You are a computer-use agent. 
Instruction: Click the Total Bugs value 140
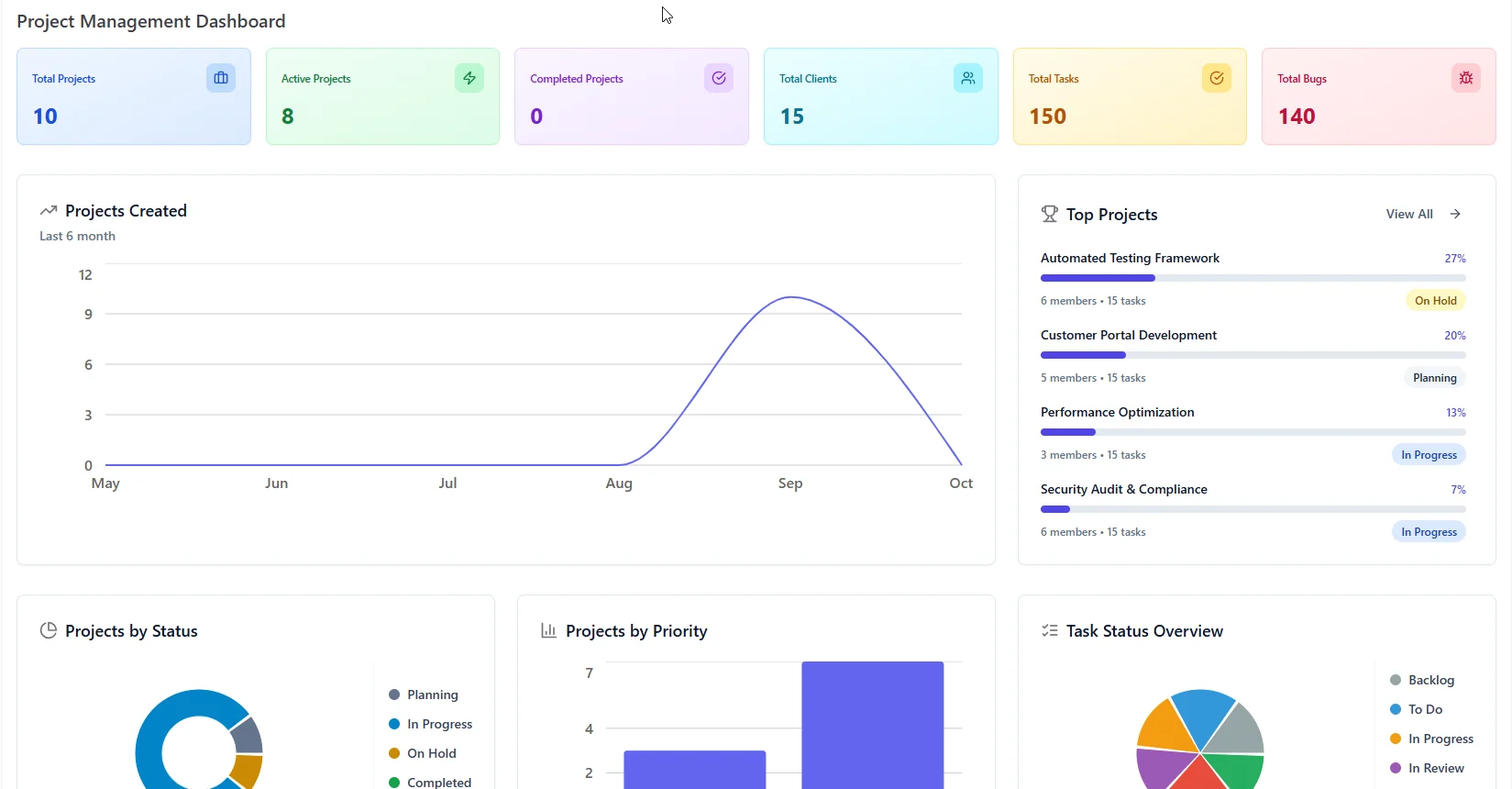[1297, 117]
